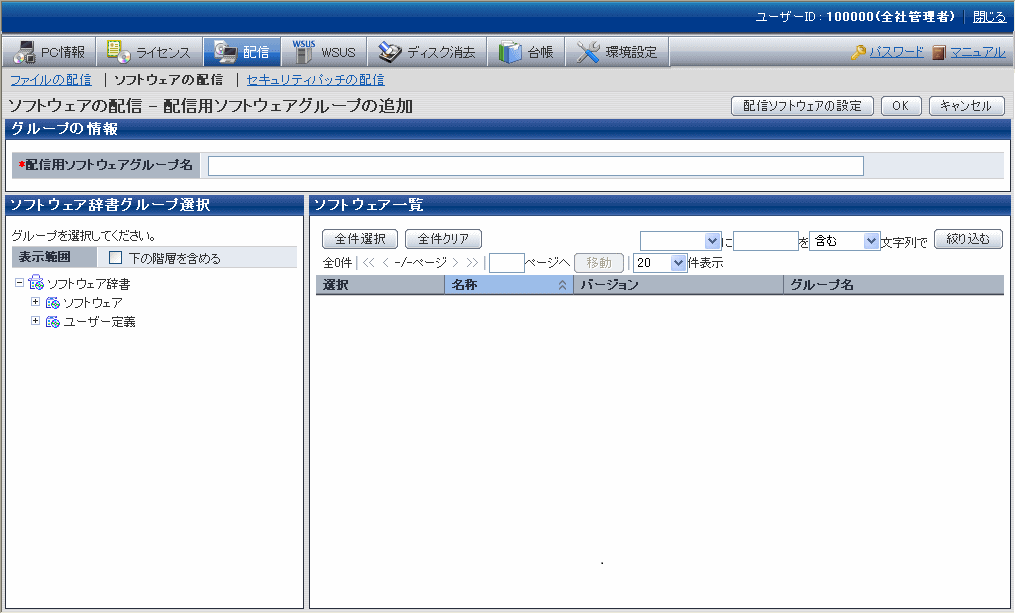Click the ディスク消去 disk erase icon
This screenshot has width=1015, height=613.
pyautogui.click(x=390, y=52)
